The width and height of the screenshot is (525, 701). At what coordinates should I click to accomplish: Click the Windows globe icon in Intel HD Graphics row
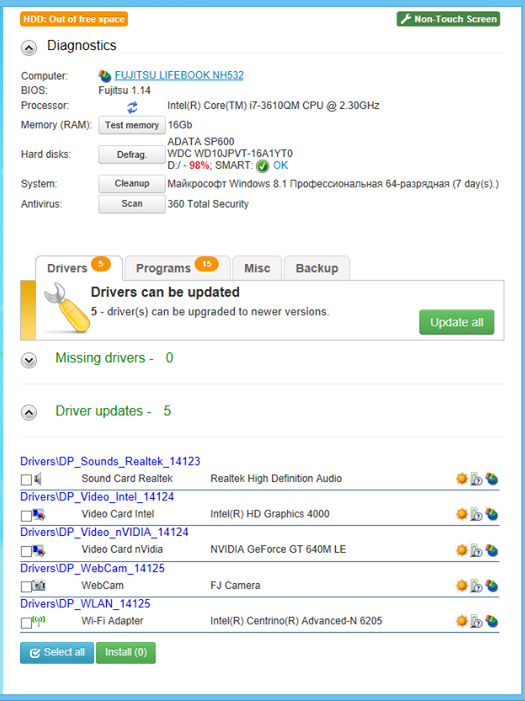pos(492,514)
